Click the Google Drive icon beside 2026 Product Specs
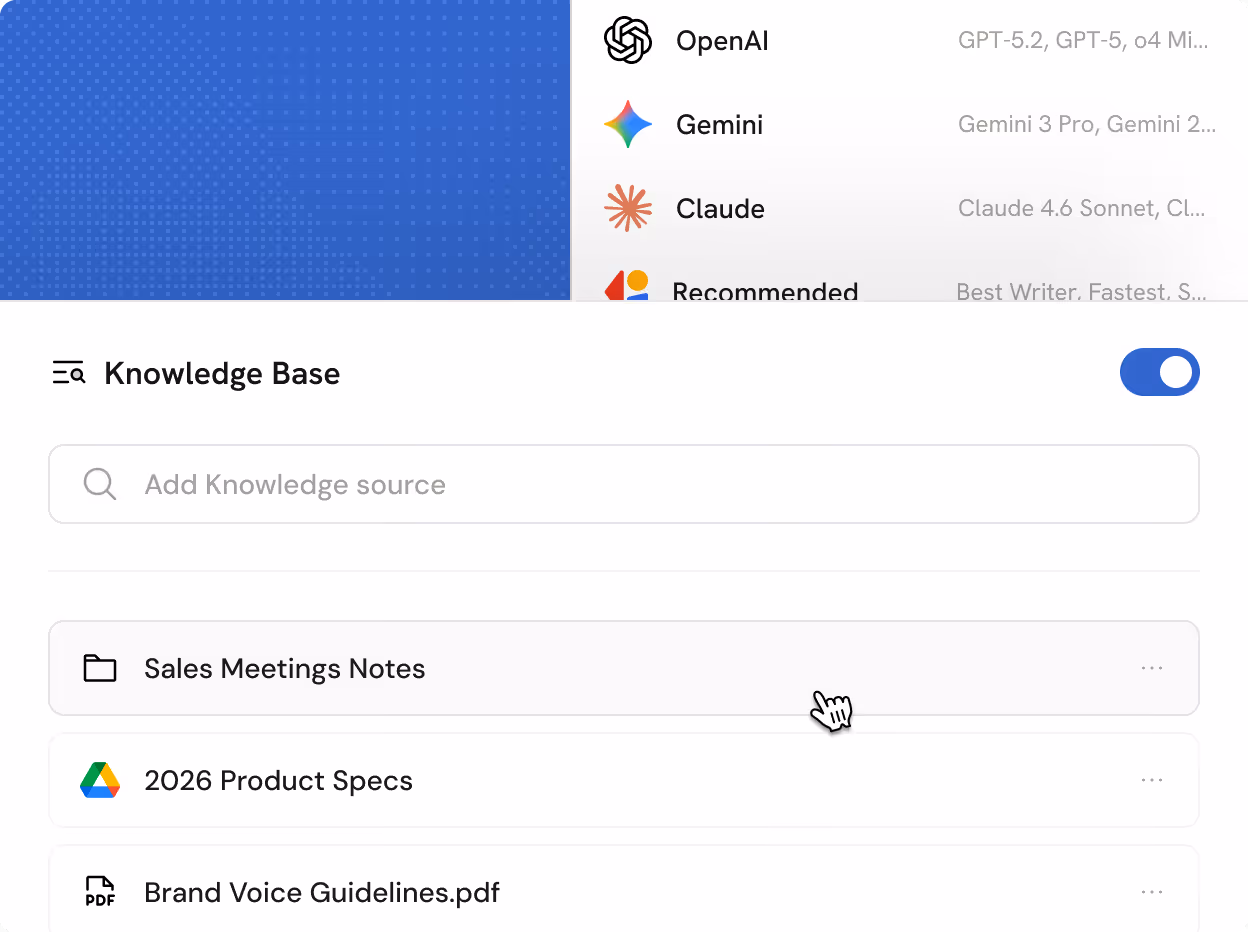Viewport: 1248px width, 932px height. (99, 780)
